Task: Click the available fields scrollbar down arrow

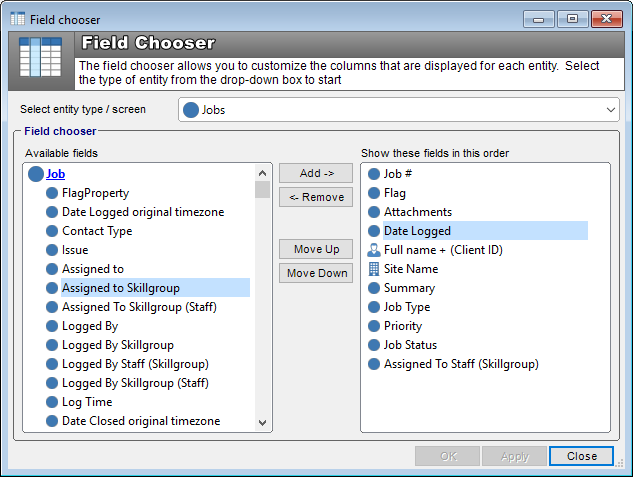Action: (x=262, y=423)
